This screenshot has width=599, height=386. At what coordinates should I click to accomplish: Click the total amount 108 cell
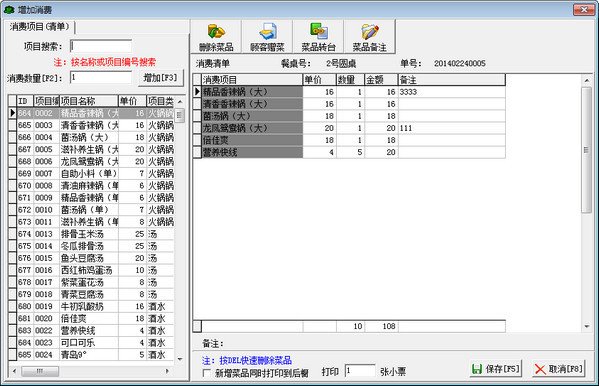tap(381, 326)
